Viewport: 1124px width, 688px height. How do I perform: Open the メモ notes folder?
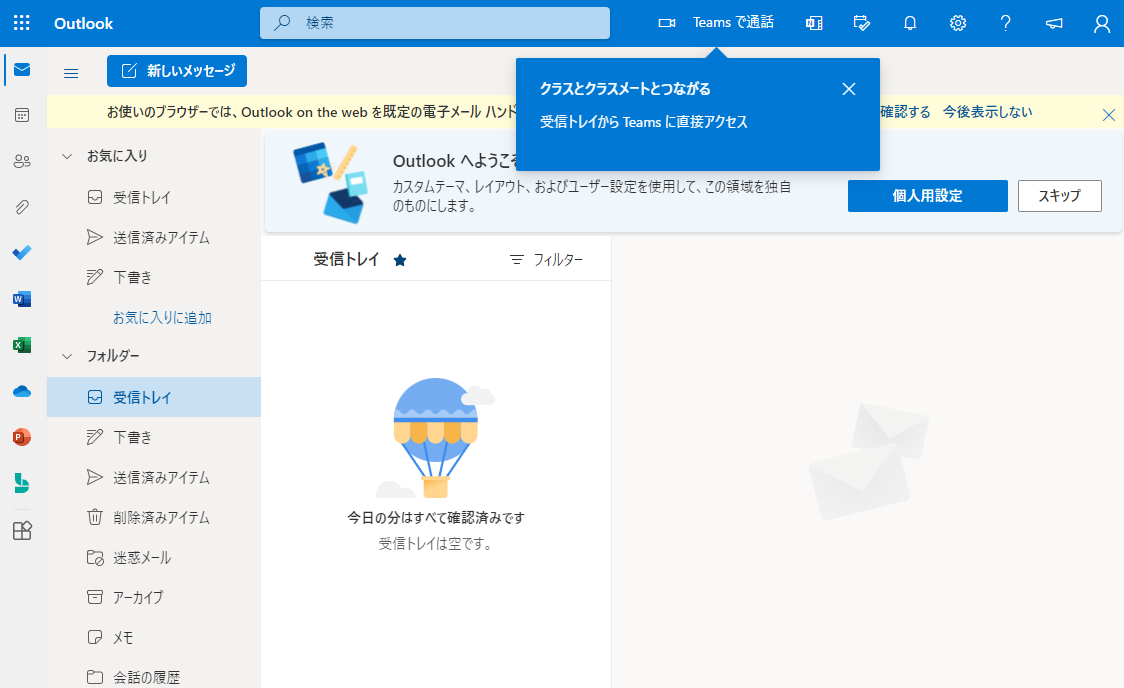point(154,637)
